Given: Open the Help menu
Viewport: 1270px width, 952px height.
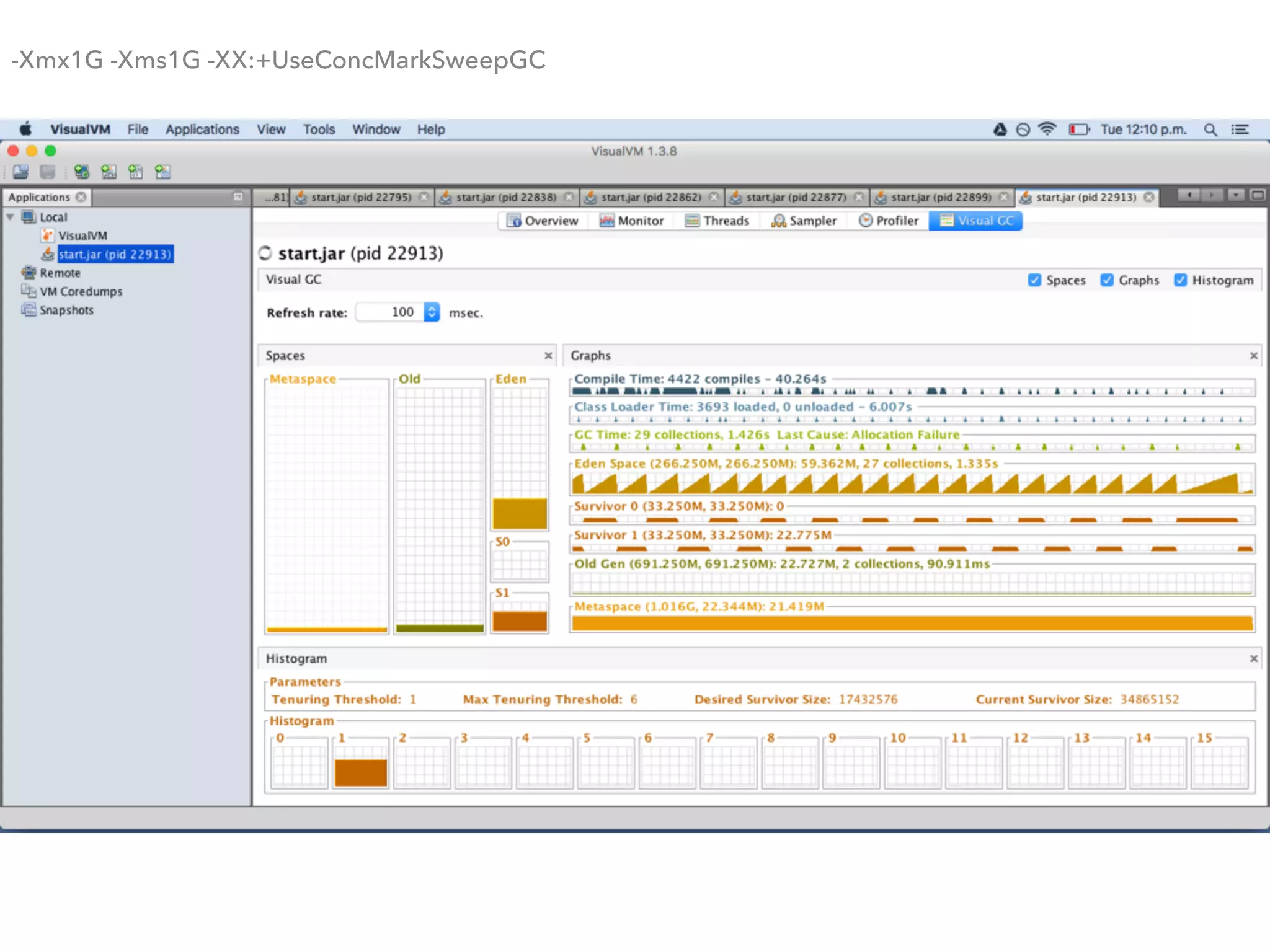Looking at the screenshot, I should (x=431, y=130).
